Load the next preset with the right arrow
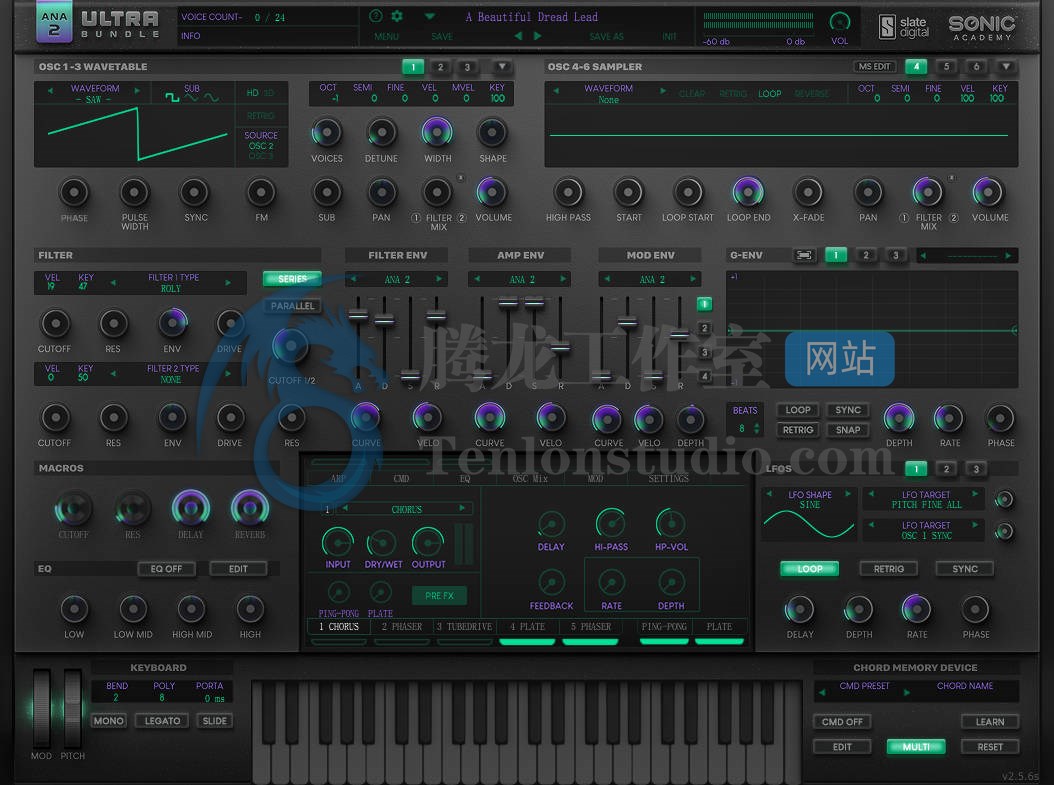1054x785 pixels. pos(537,36)
